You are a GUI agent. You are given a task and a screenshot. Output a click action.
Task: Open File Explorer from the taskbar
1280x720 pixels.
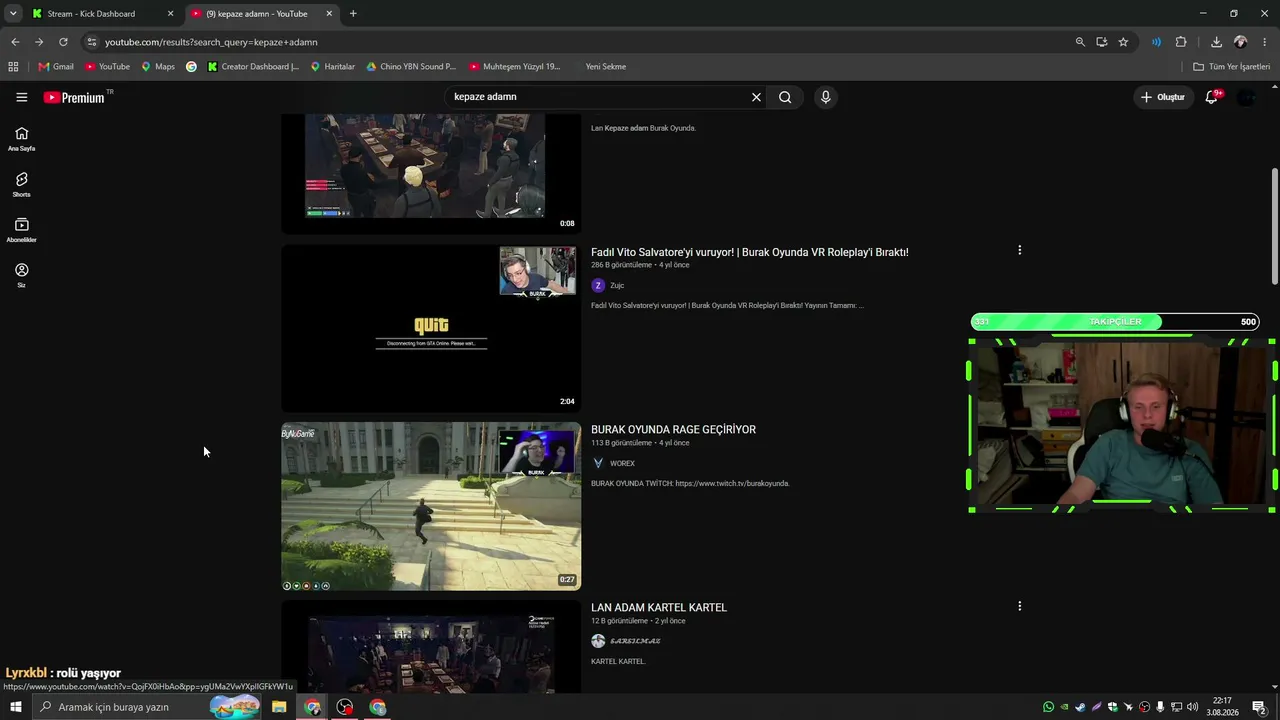tap(279, 707)
